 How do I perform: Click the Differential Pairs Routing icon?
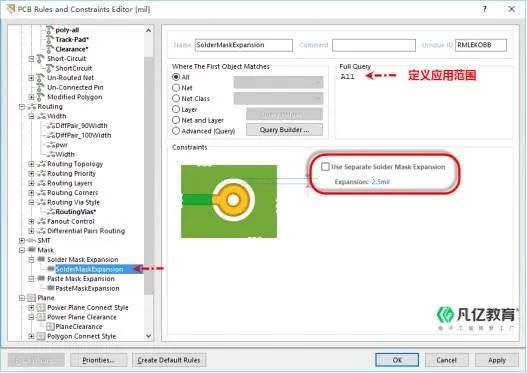41,231
